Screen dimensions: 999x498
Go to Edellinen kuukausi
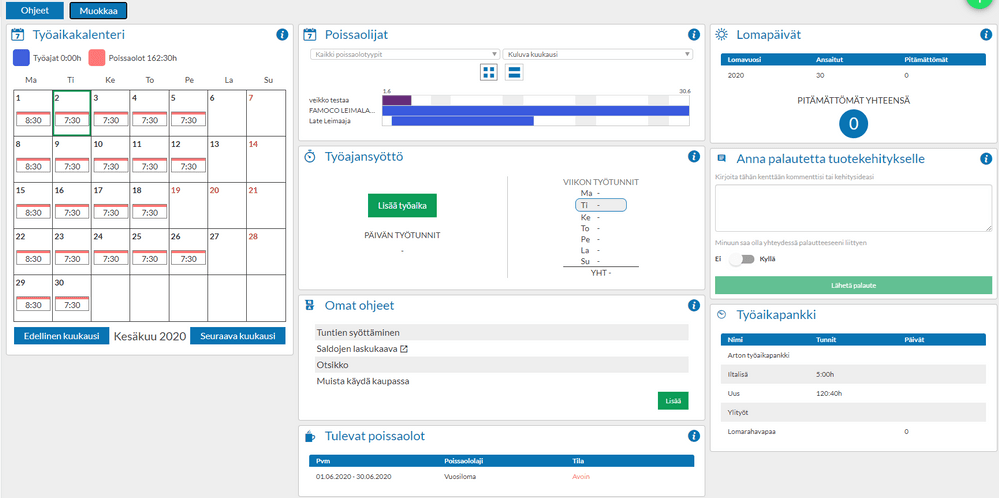click(61, 336)
